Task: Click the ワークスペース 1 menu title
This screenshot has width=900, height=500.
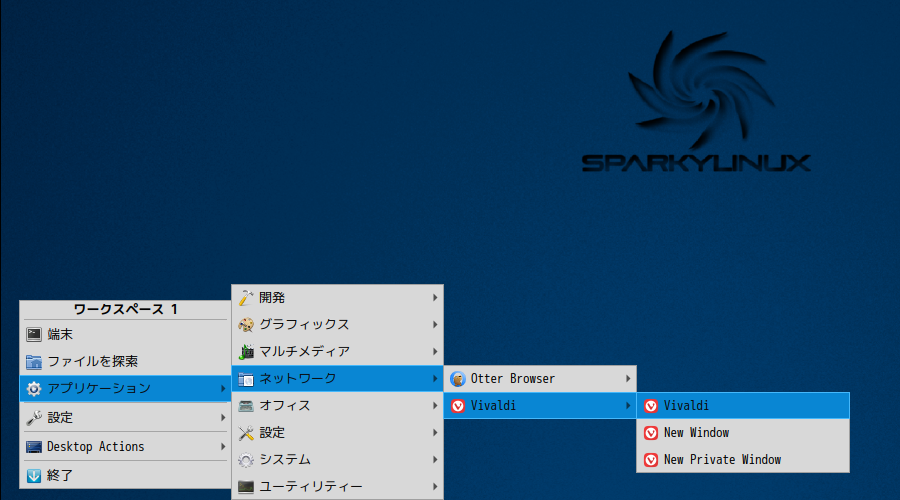Action: (x=125, y=309)
